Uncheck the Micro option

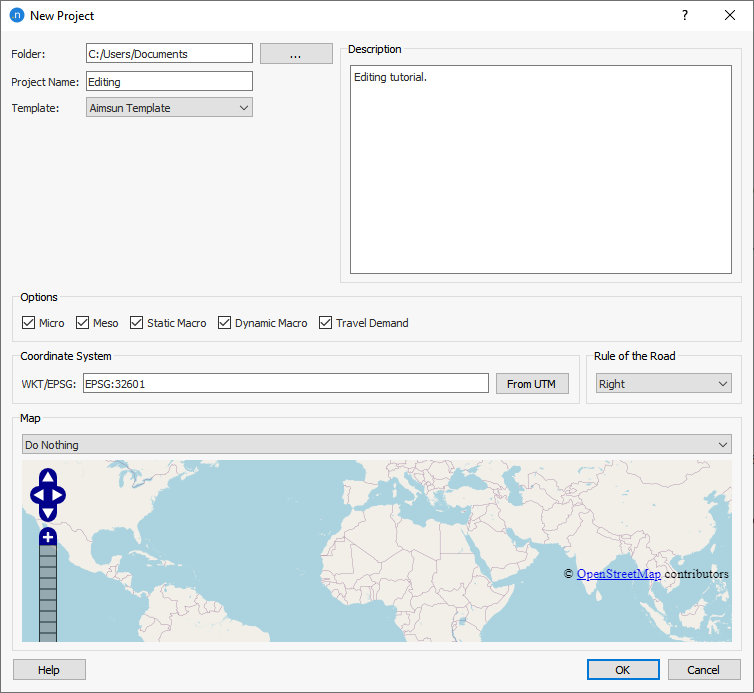coord(29,323)
